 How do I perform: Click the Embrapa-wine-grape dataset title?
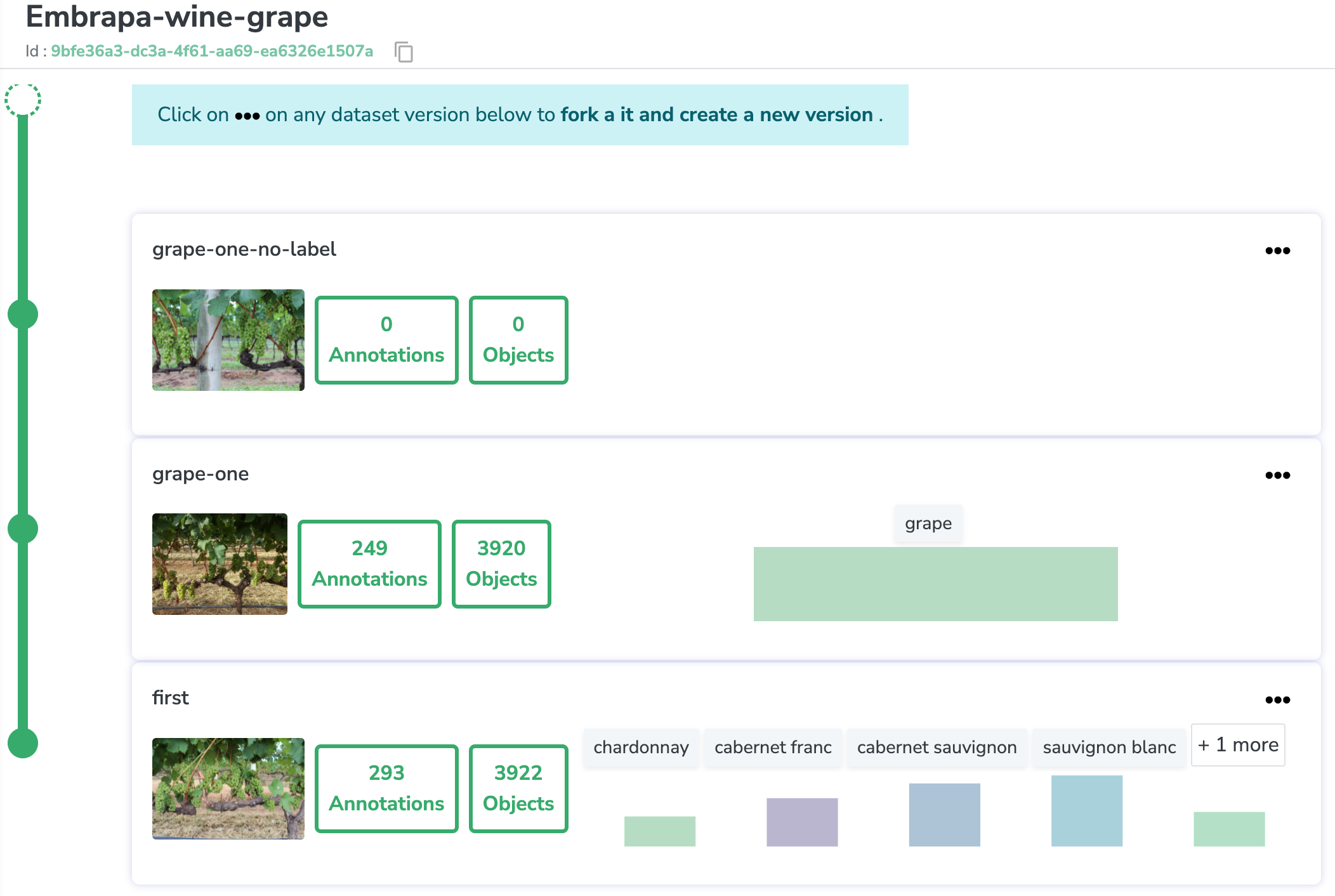click(177, 16)
